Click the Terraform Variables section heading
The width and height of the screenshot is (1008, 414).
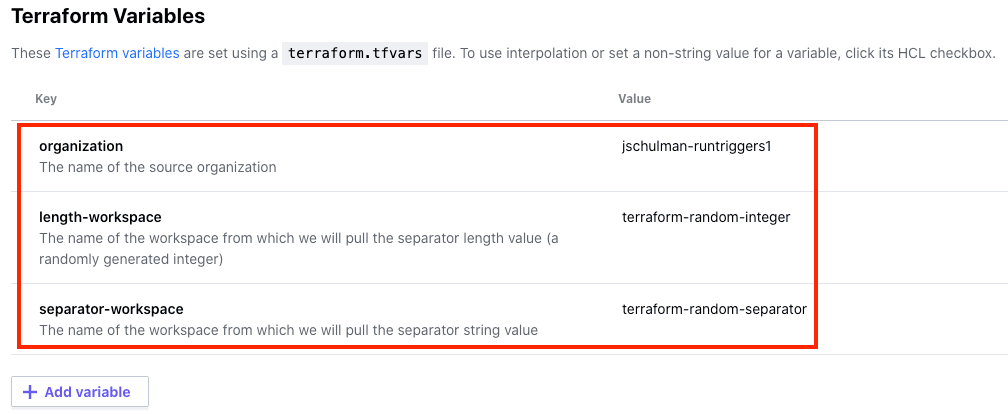(x=108, y=16)
